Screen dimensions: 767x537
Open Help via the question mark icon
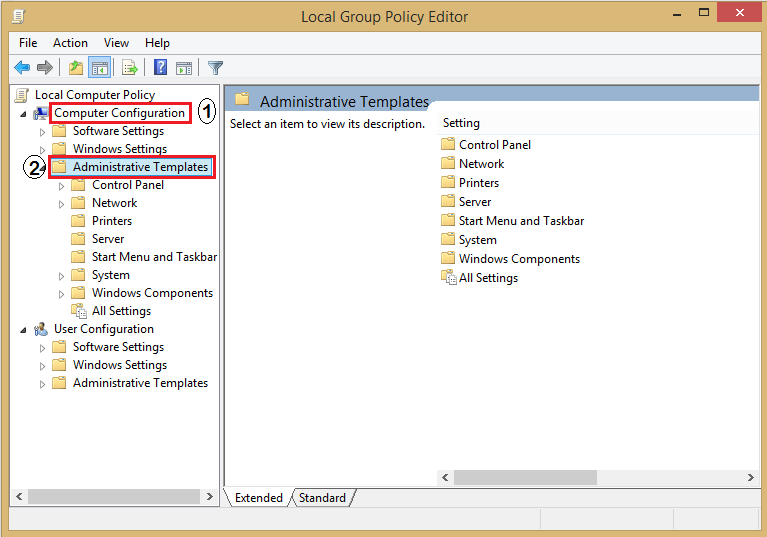pyautogui.click(x=160, y=67)
